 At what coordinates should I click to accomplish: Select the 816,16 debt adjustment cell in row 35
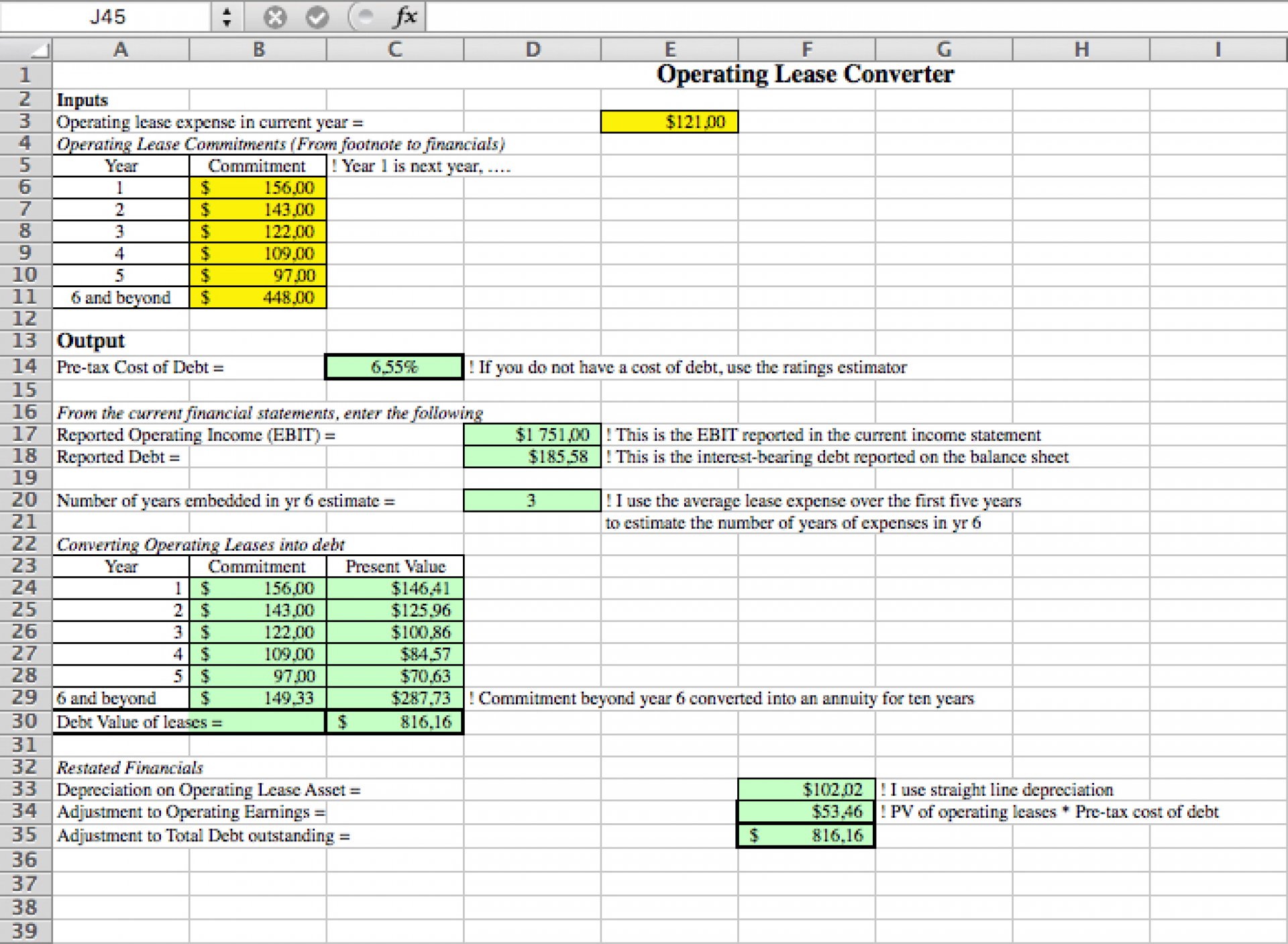click(807, 835)
